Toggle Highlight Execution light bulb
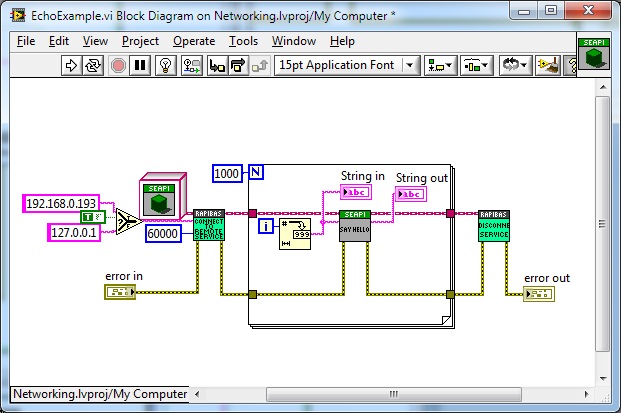Image resolution: width=621 pixels, height=413 pixels. coord(166,65)
